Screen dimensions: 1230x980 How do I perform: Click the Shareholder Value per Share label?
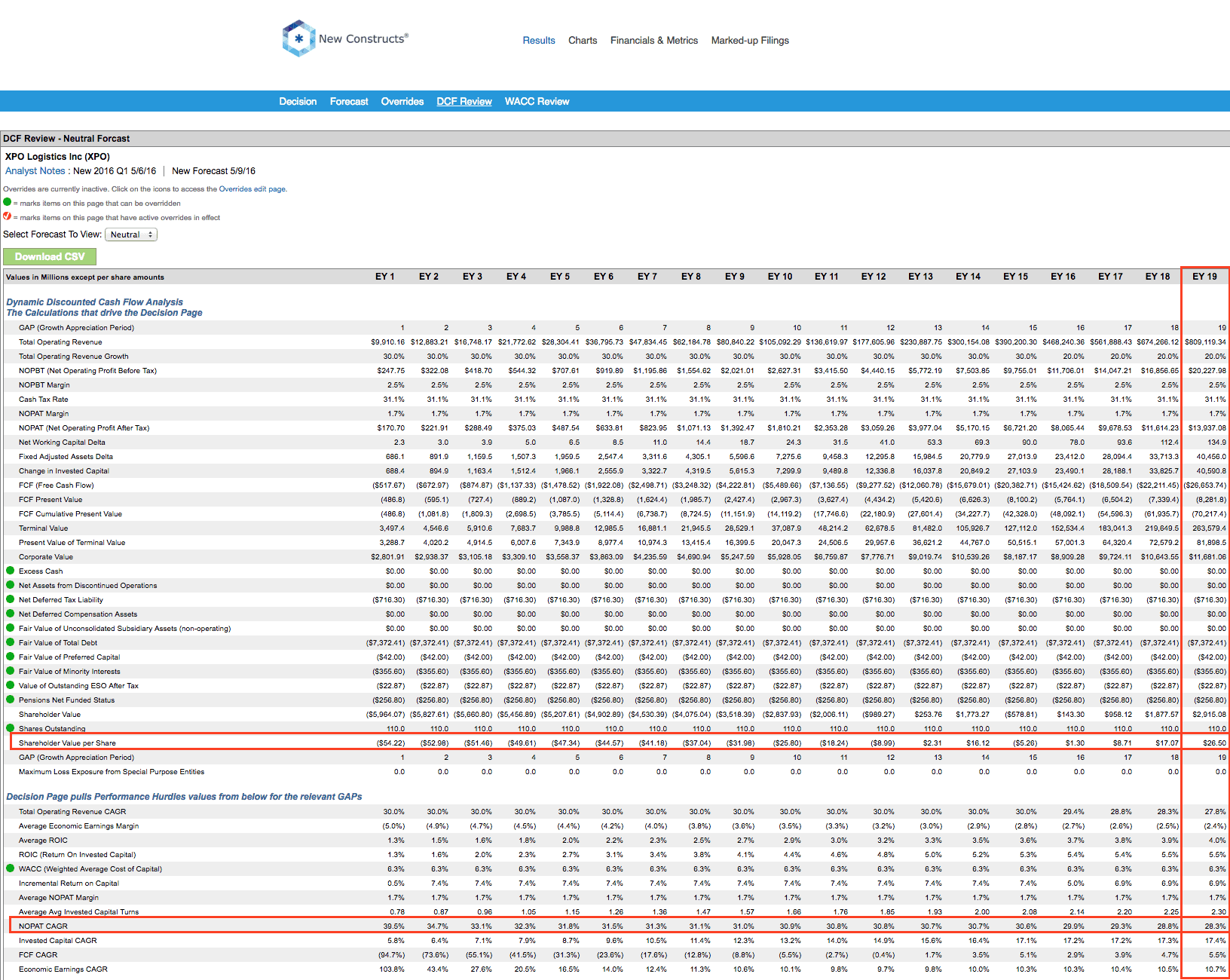click(67, 743)
